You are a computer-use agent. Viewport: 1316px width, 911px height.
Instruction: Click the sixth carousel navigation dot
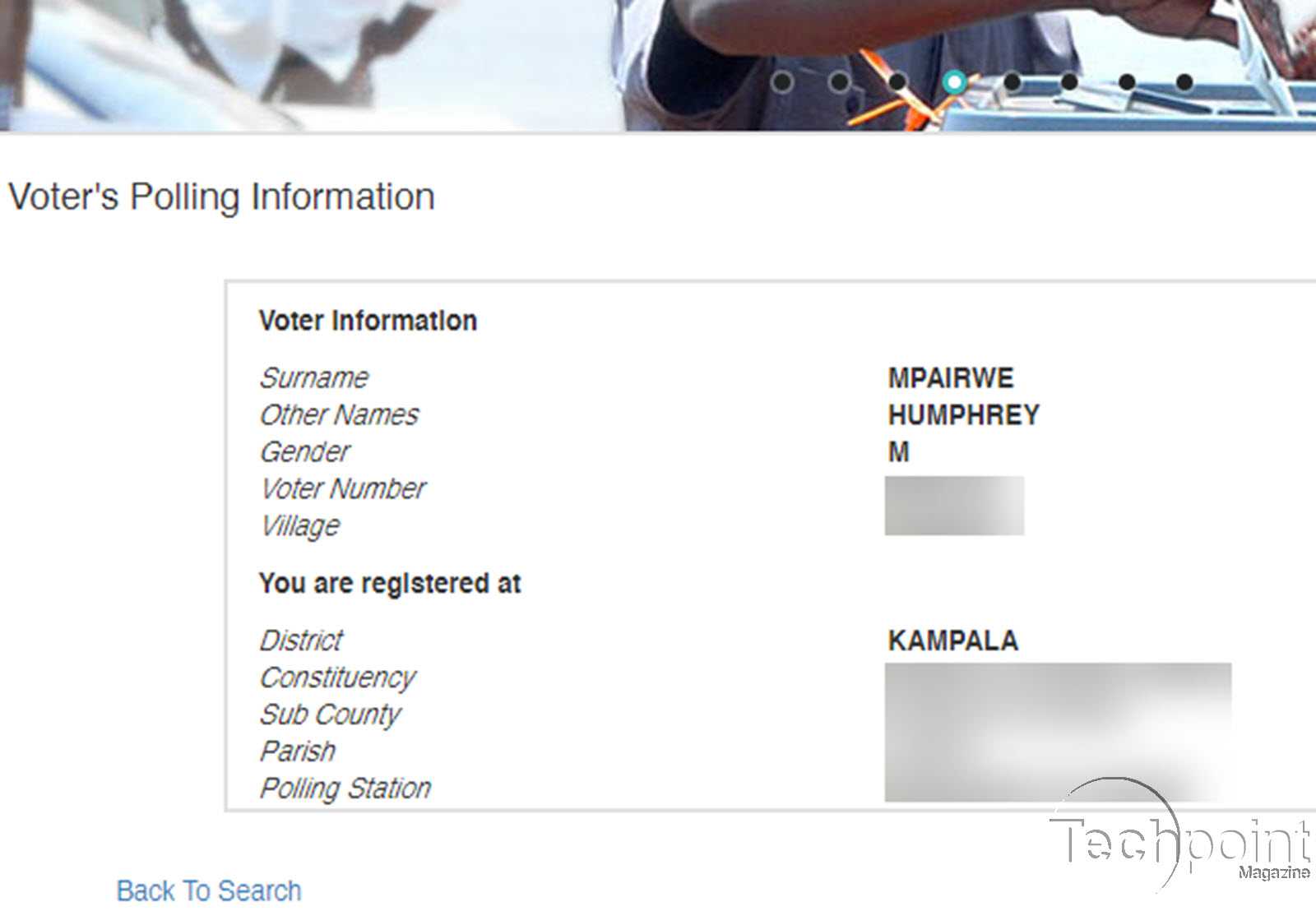(1068, 82)
